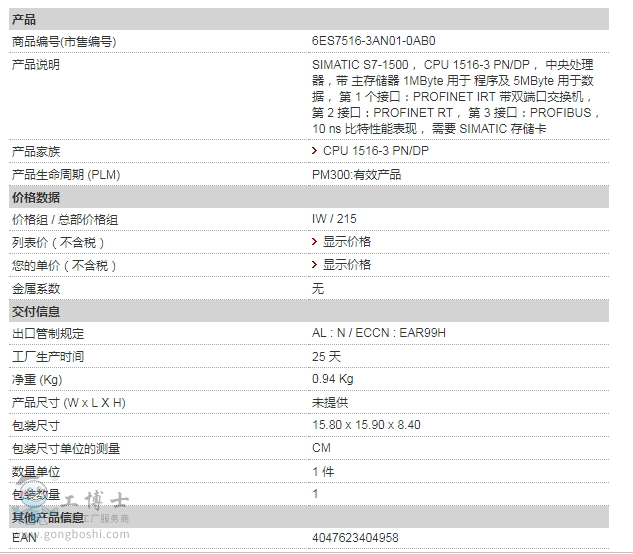The height and width of the screenshot is (554, 633).
Task: Click the red chevron in the 您的单价 row
Action: pos(314,264)
